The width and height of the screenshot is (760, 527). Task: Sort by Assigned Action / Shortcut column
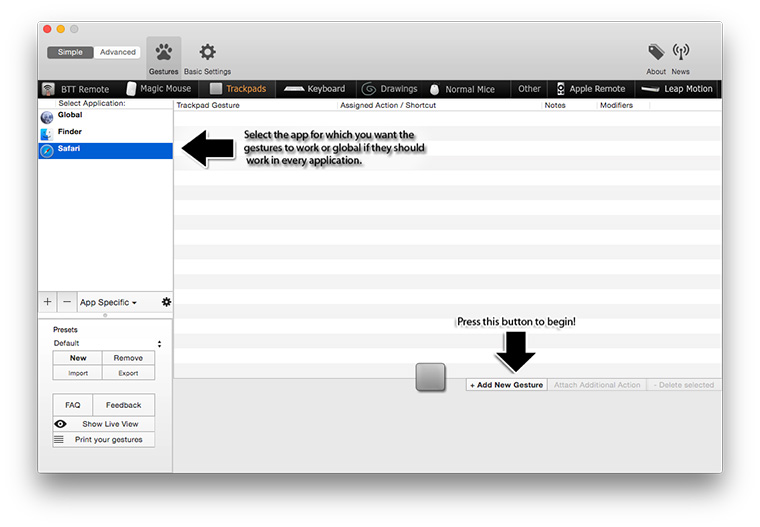click(439, 105)
